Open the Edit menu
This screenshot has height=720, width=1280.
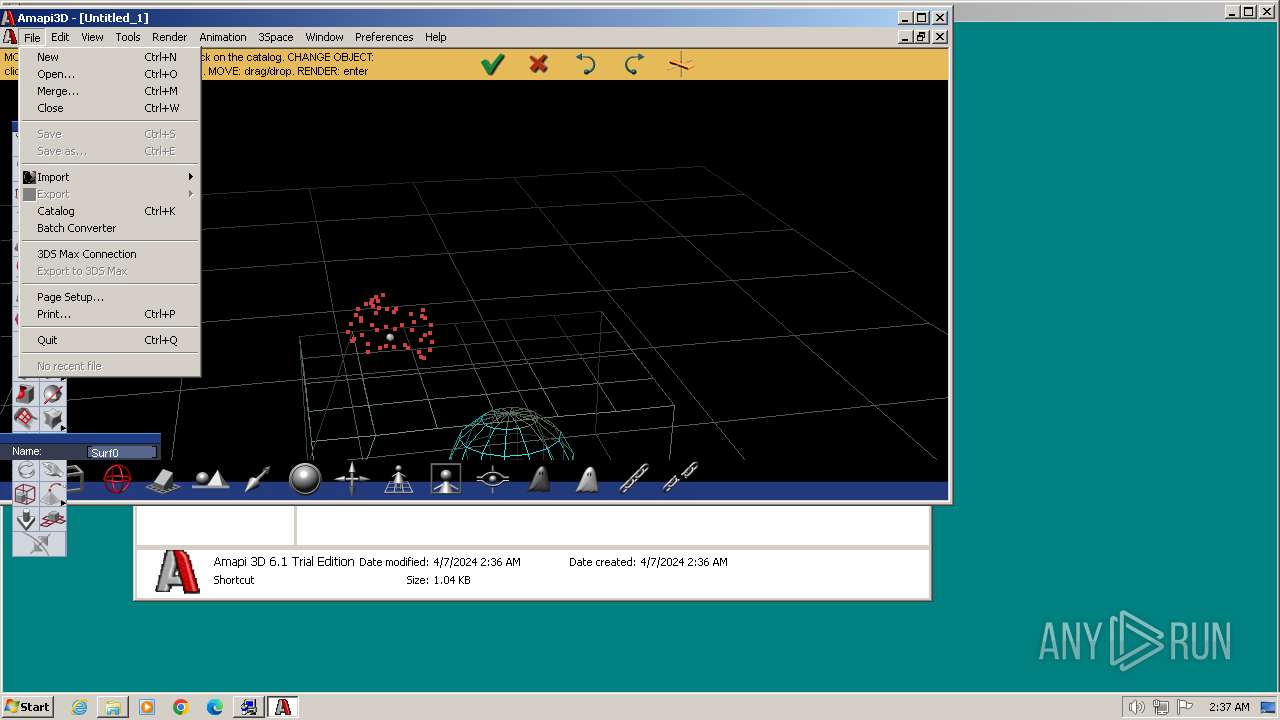pyautogui.click(x=60, y=37)
